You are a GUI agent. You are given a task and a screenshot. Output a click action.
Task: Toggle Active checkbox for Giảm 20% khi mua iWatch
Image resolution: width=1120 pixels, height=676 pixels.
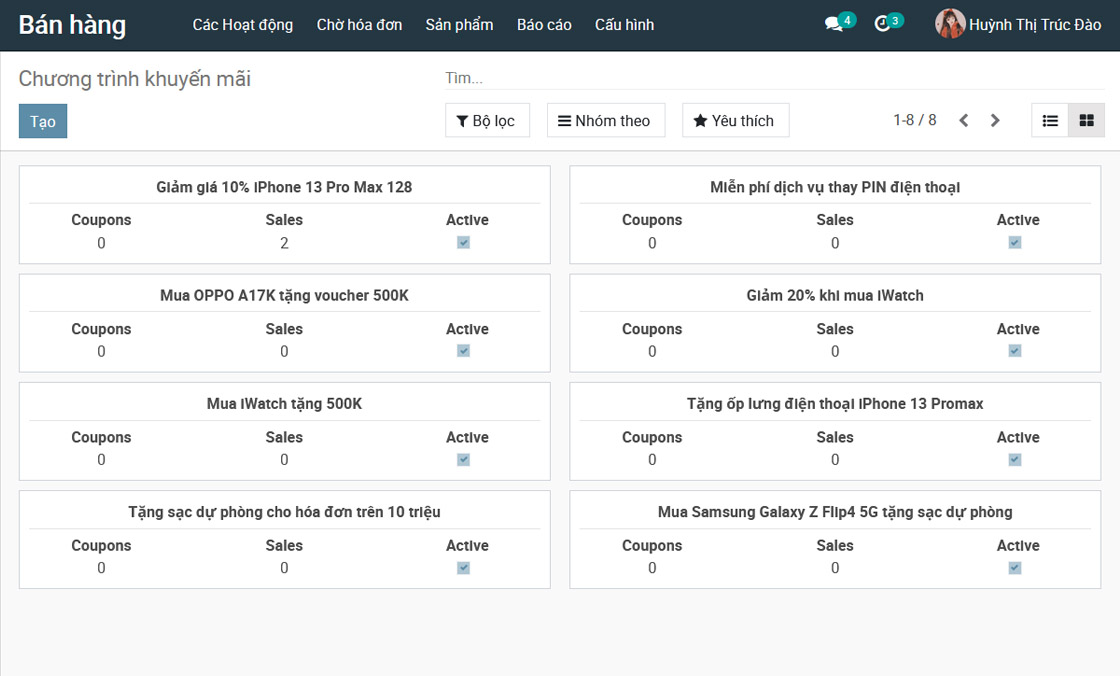click(1015, 351)
